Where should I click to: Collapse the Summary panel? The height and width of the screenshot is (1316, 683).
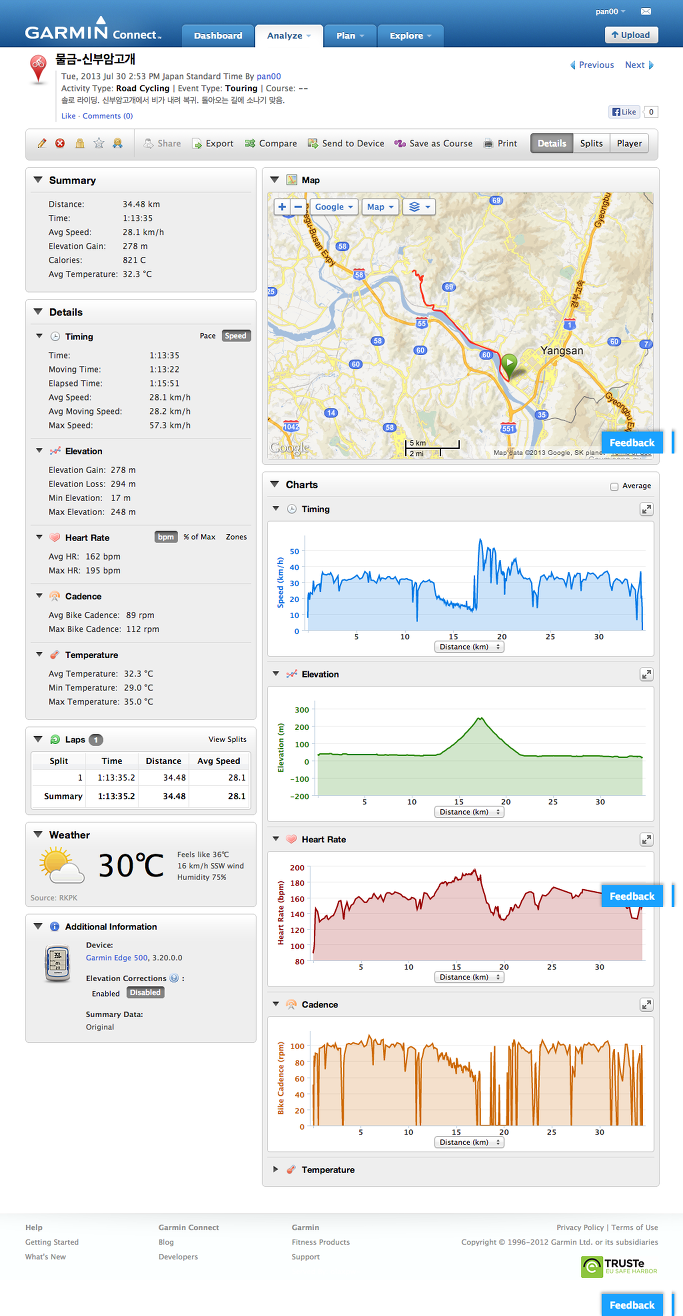click(x=38, y=180)
